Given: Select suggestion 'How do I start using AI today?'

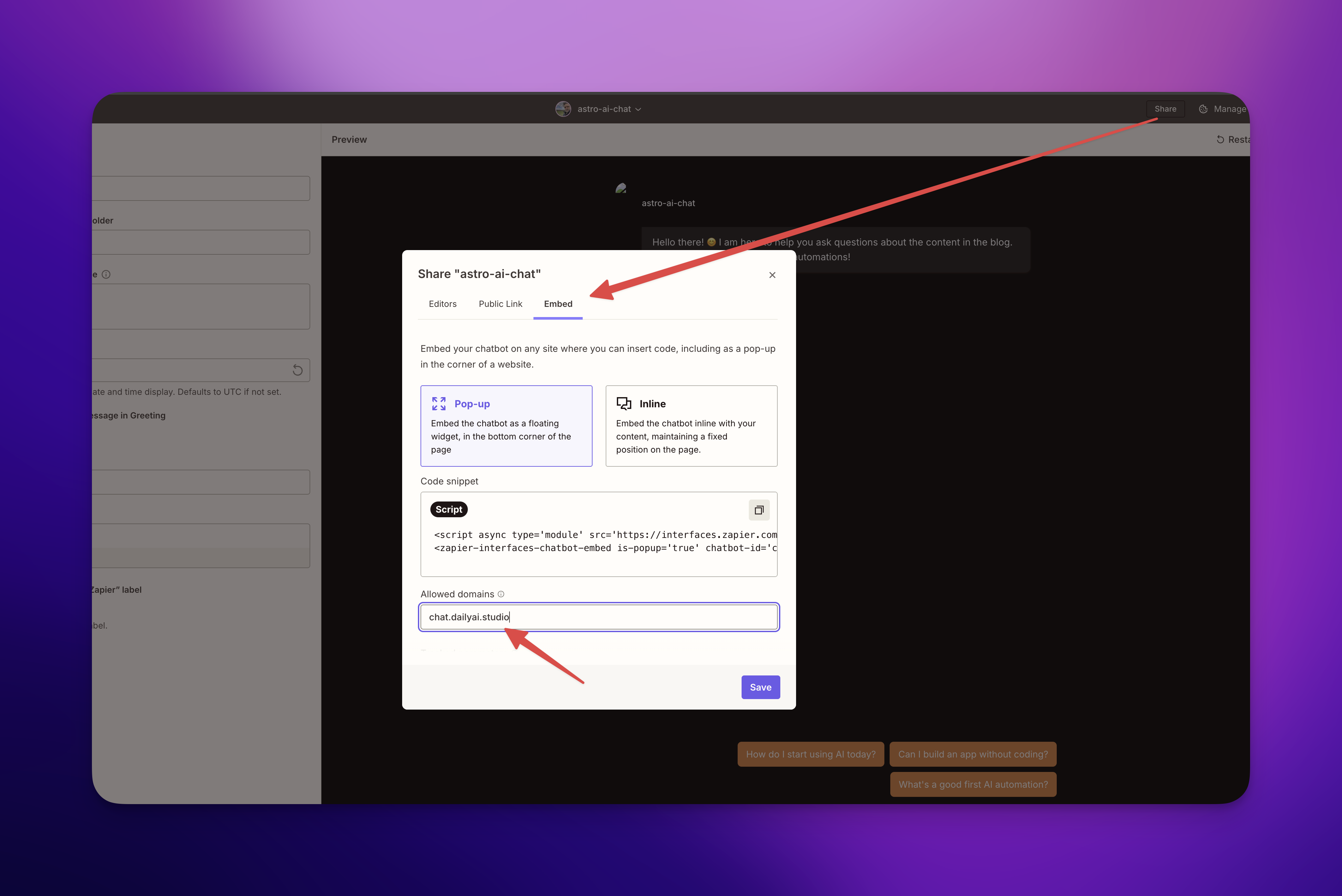Looking at the screenshot, I should [811, 754].
